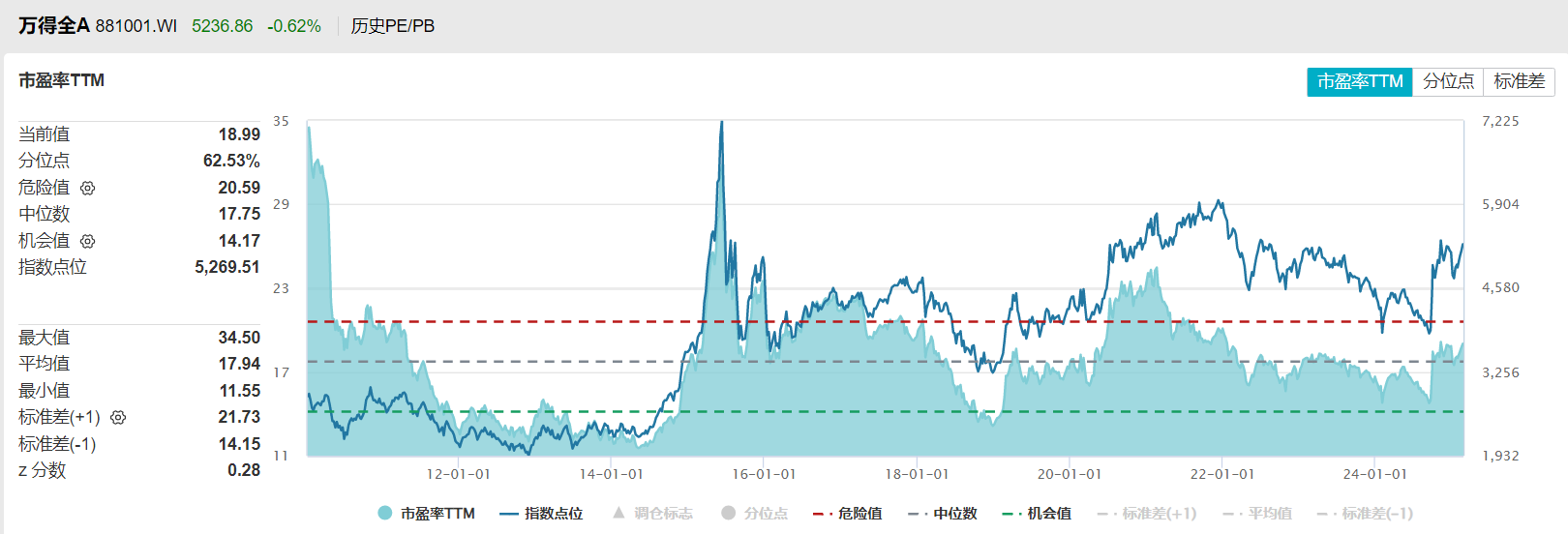The height and width of the screenshot is (534, 1568).
Task: Select the 市盈率TTM tab
Action: click(1360, 82)
